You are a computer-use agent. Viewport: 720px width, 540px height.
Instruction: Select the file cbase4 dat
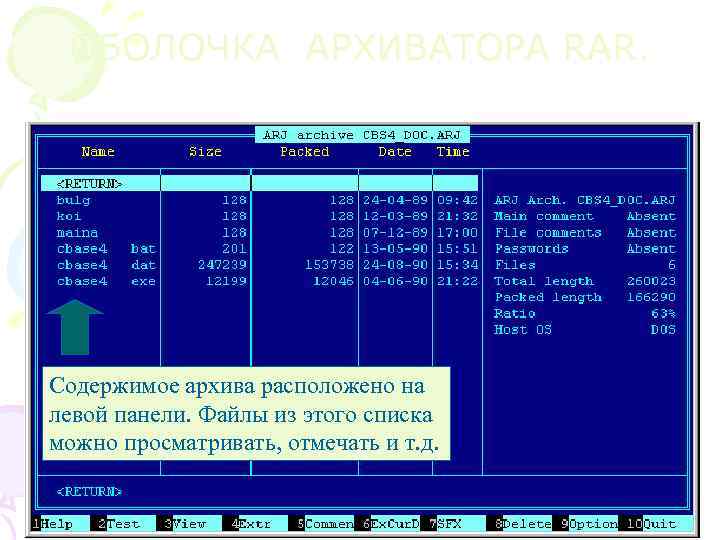click(x=106, y=265)
